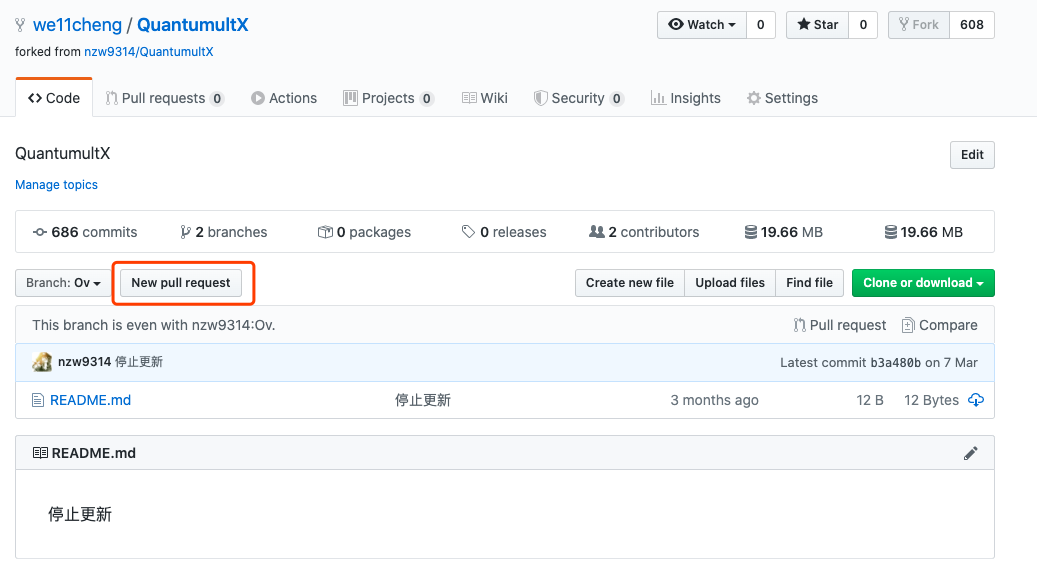The height and width of the screenshot is (584, 1037).
Task: View the Security tab
Action: coord(579,98)
